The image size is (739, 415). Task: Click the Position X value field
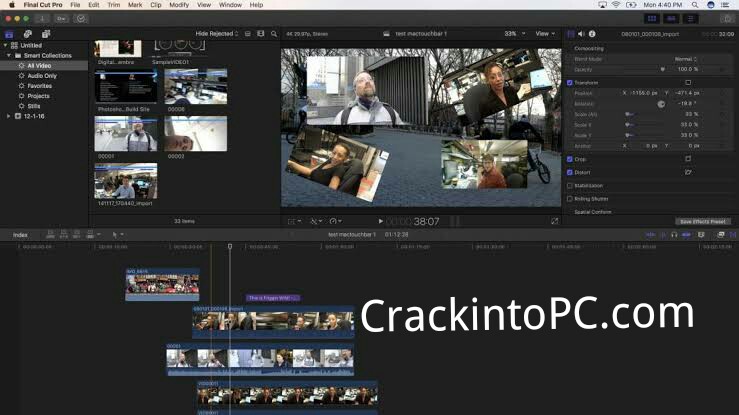click(643, 93)
